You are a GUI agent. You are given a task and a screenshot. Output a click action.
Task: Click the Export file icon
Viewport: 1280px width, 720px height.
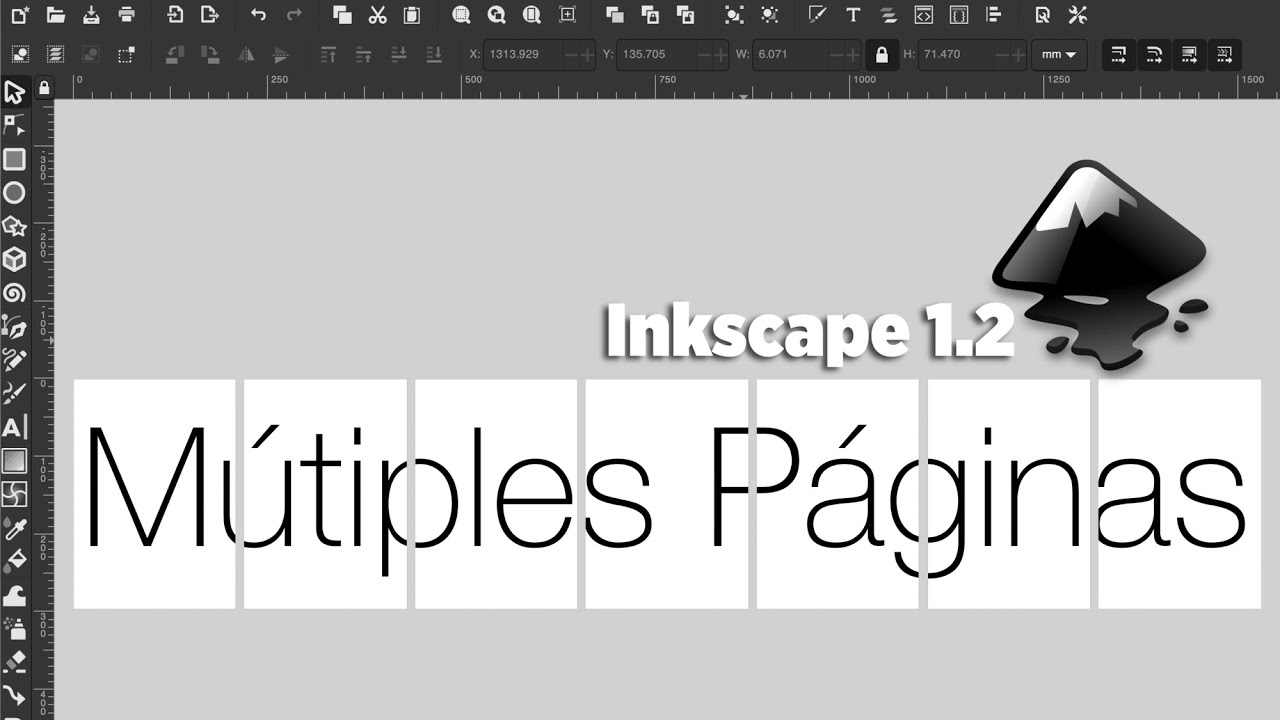pos(209,15)
